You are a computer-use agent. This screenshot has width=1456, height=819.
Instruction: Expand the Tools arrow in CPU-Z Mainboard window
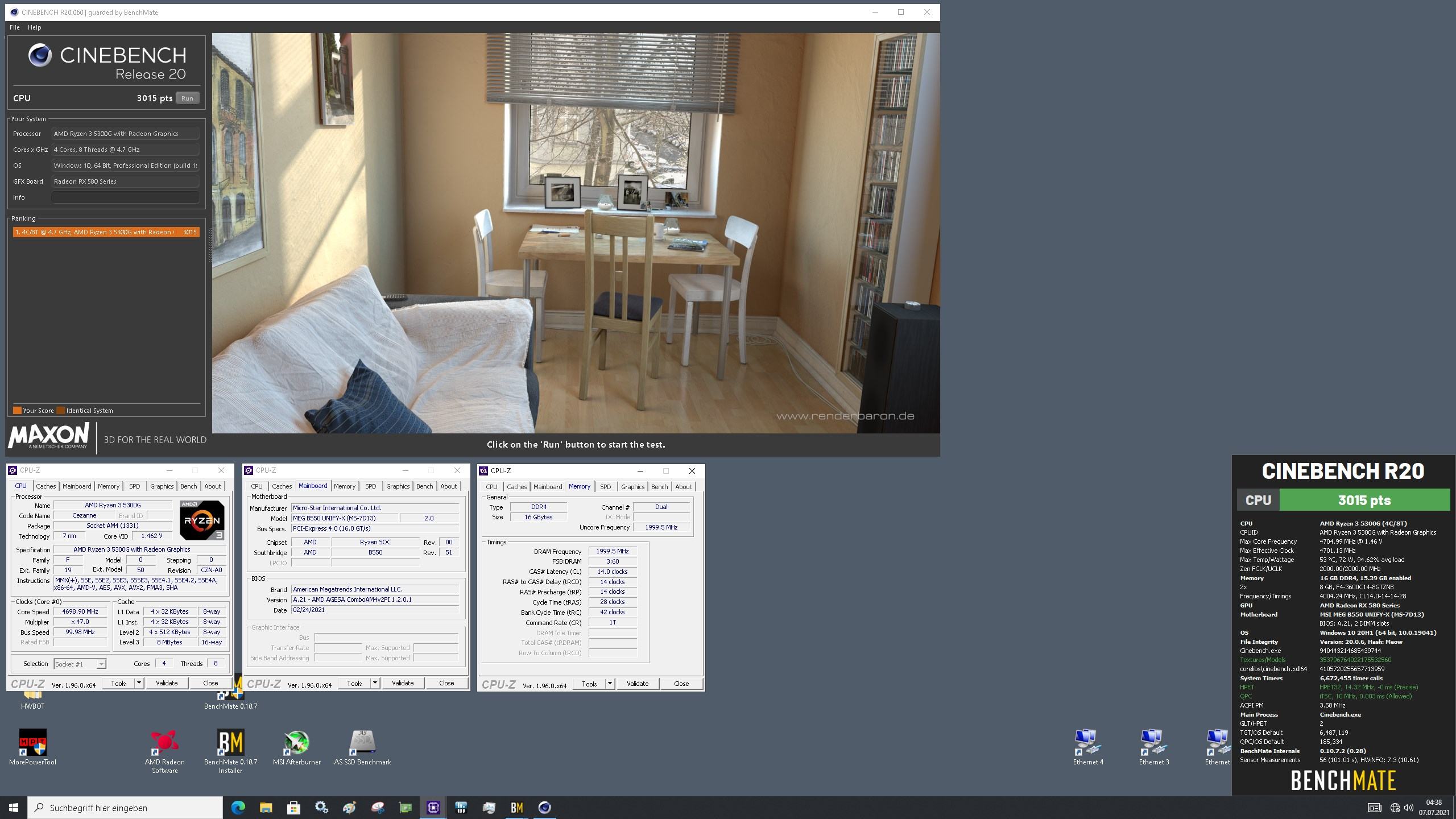(375, 683)
